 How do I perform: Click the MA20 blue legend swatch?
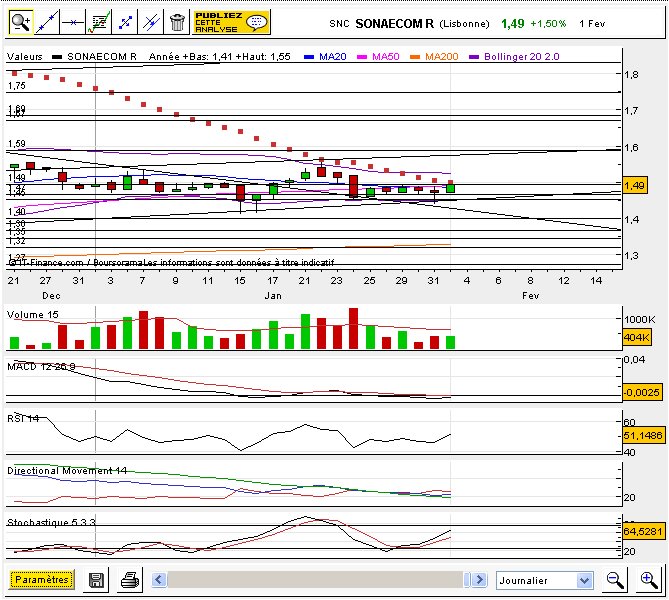tap(309, 57)
